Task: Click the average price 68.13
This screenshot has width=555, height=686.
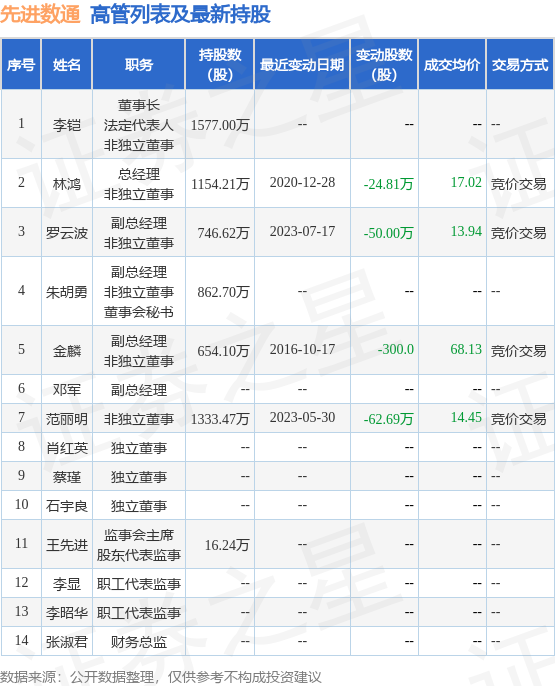Action: point(466,349)
